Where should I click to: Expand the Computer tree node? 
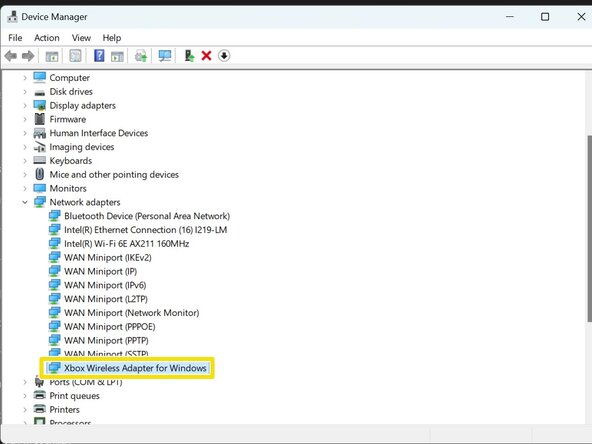click(x=25, y=78)
